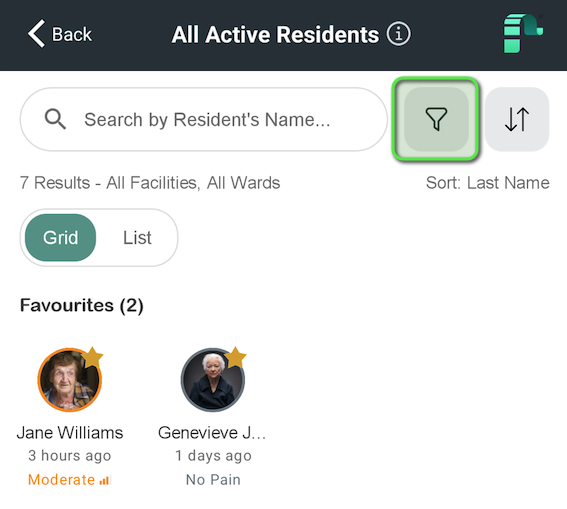Screen dimensions: 567x509
Task: Unfavourite Jane Williams via her star
Action: click(x=92, y=357)
